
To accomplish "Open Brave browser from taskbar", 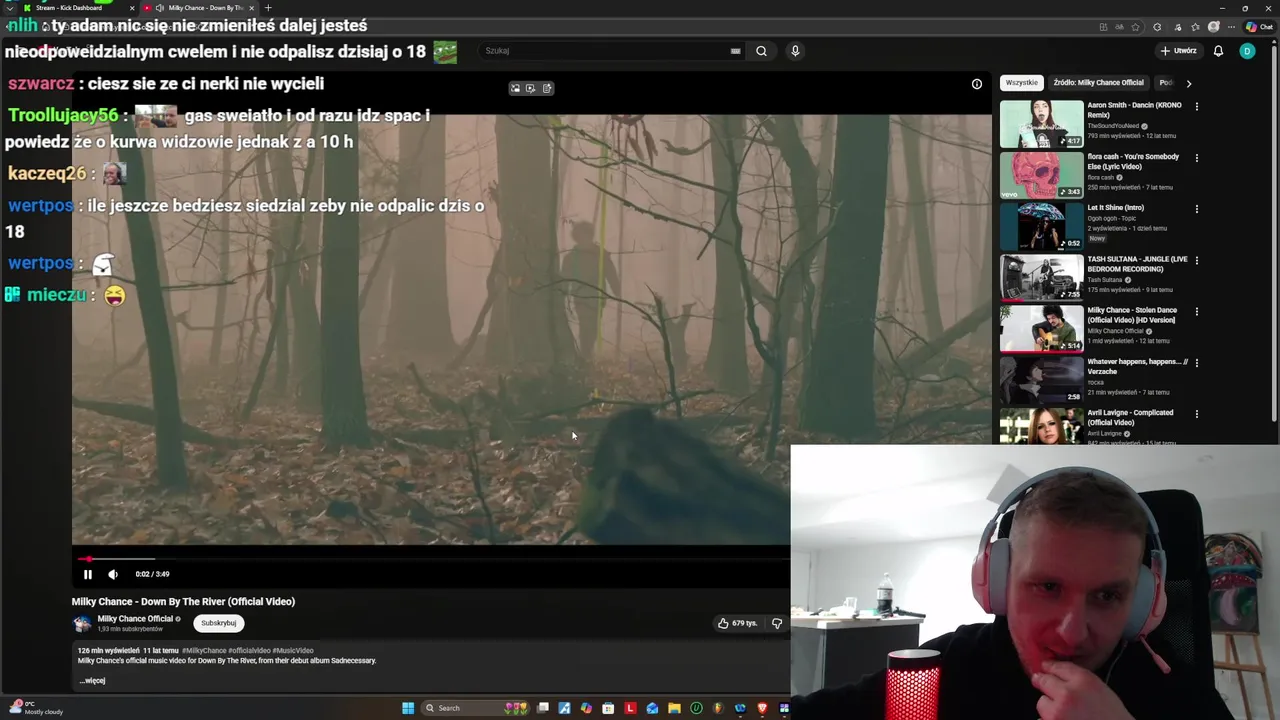I will (x=762, y=708).
